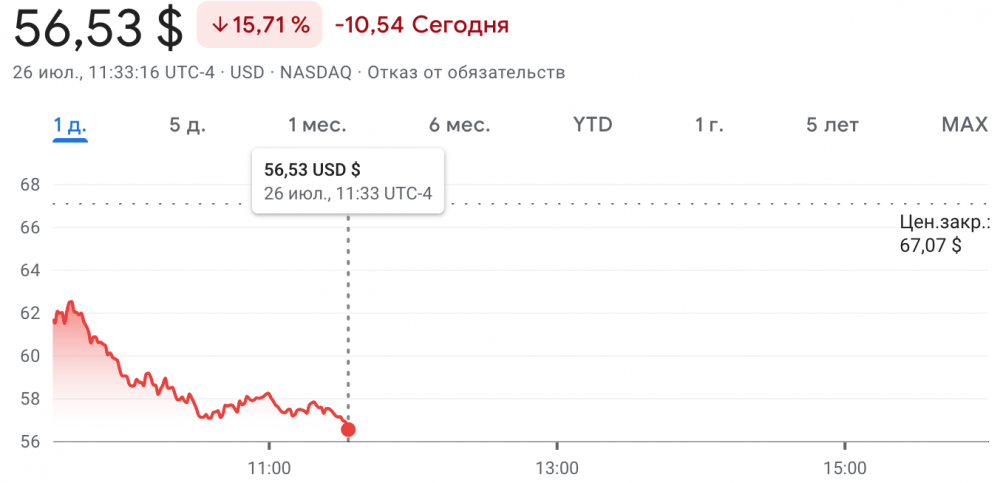1000x483 pixels.
Task: View the 5 лет price history
Action: [x=833, y=125]
